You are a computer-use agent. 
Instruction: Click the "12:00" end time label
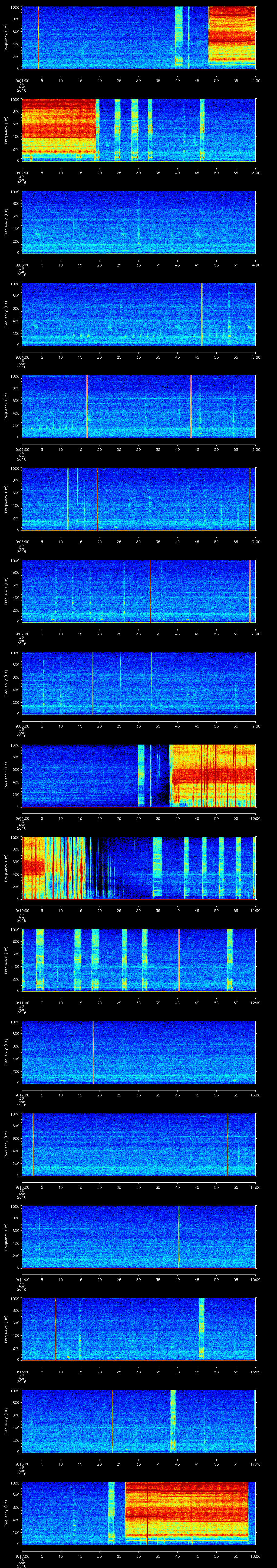255,1003
